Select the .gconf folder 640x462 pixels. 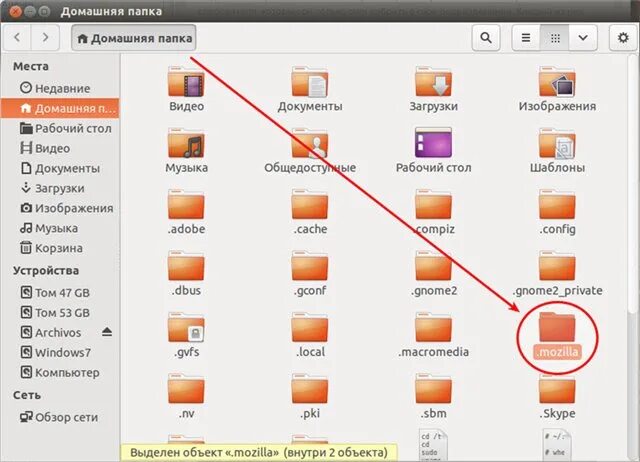(310, 267)
